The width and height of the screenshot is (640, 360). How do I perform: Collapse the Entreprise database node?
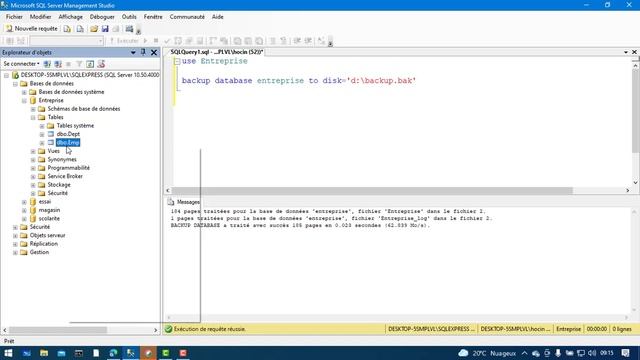pos(24,100)
